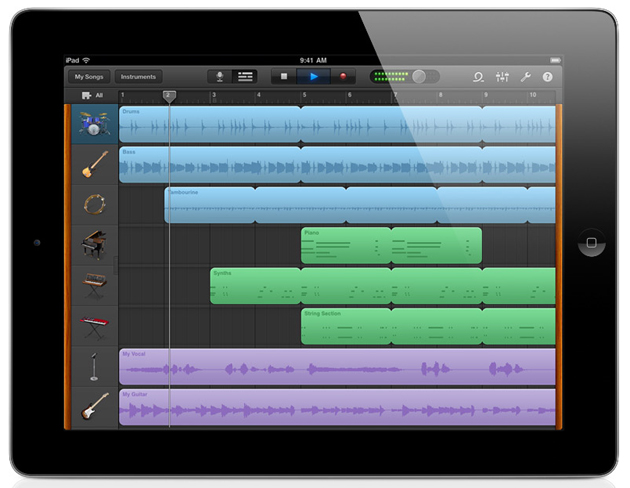Viewport: 630px width, 488px height.
Task: Select the green region labeled Synths
Action: [x=255, y=286]
